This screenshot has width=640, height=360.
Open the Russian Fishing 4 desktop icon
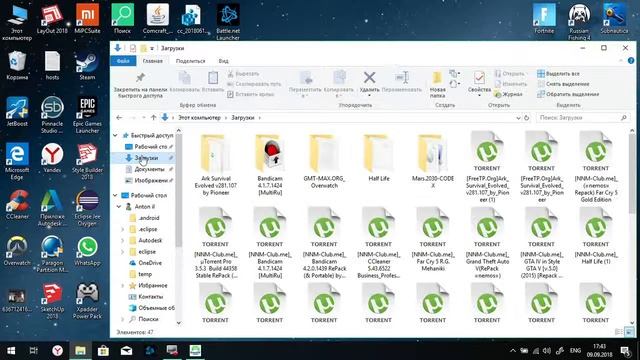[579, 22]
